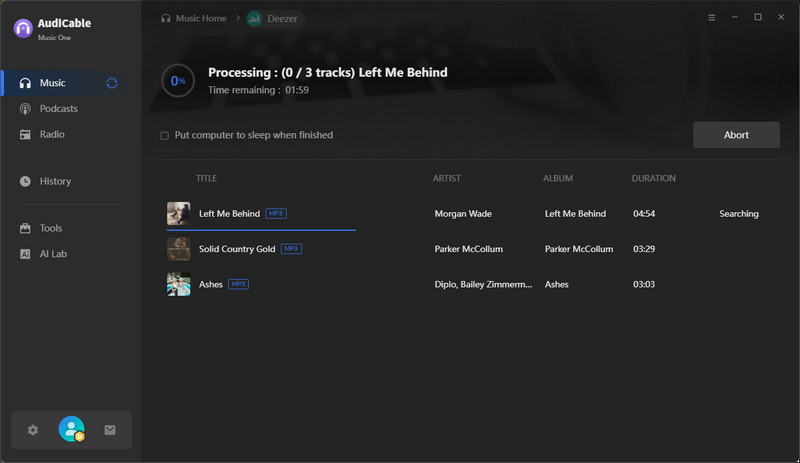Screen dimensions: 800x463
Task: Click the MP3 badge on Left Me Behind
Action: tap(276, 213)
